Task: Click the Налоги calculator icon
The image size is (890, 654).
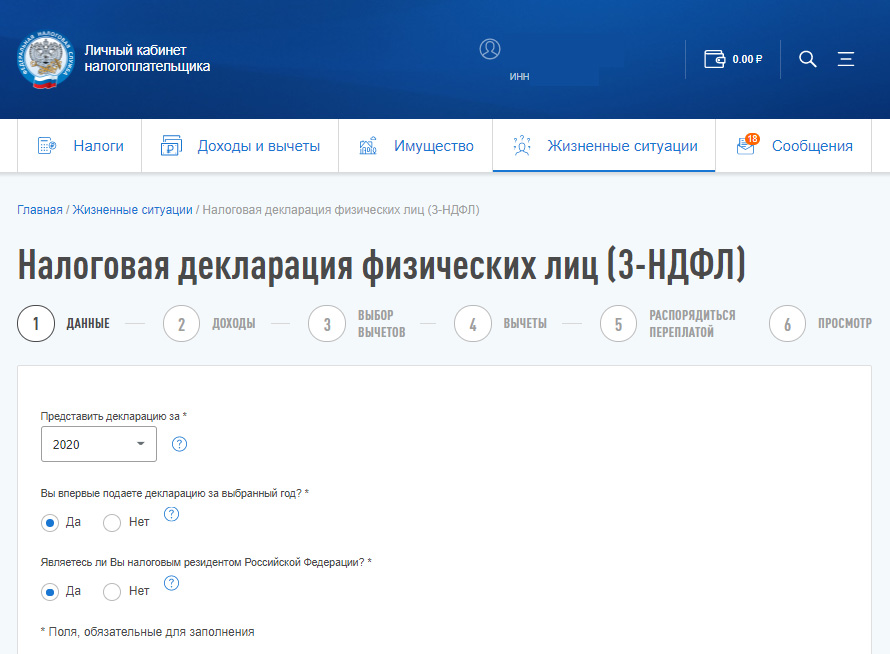Action: tap(47, 146)
